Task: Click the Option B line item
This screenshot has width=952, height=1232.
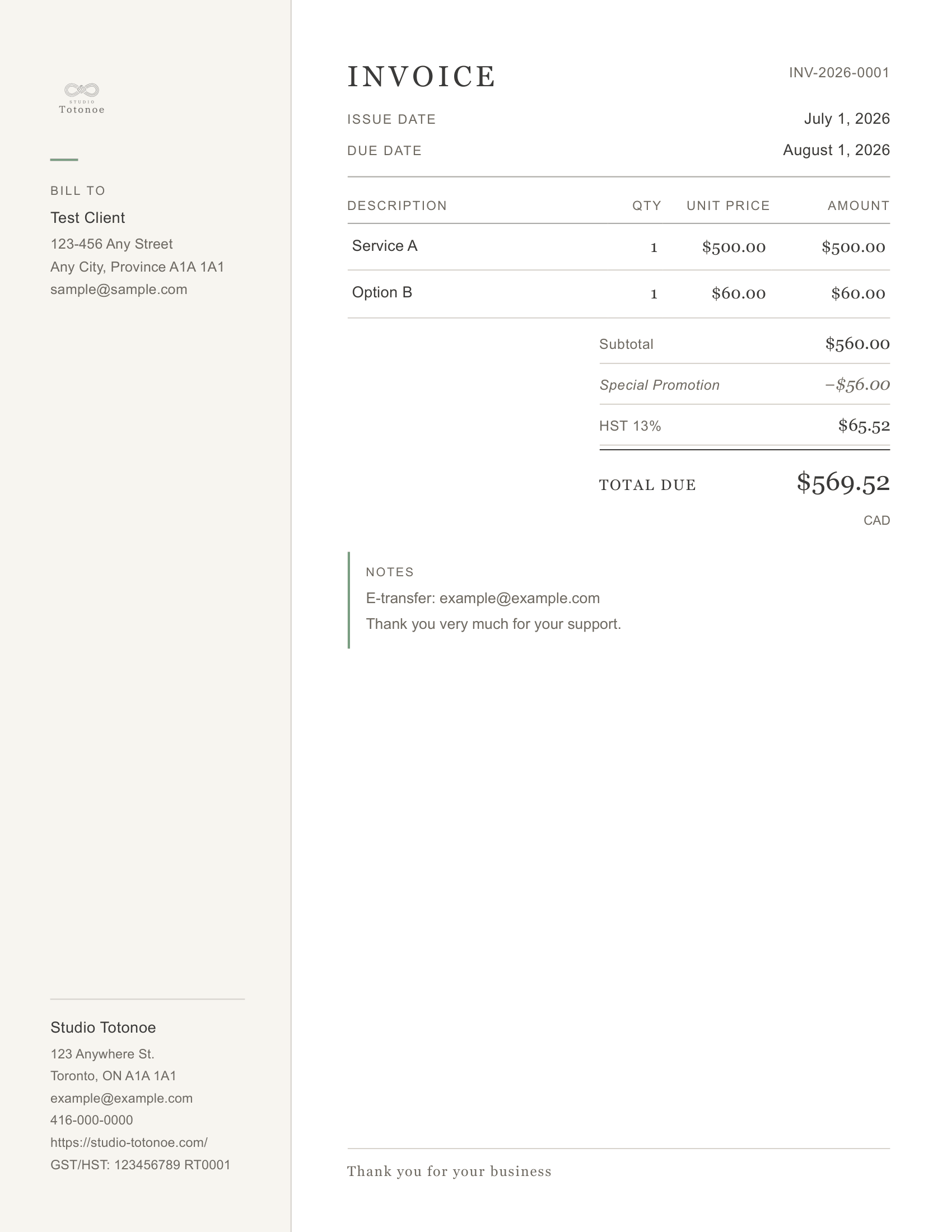Action: (x=619, y=293)
